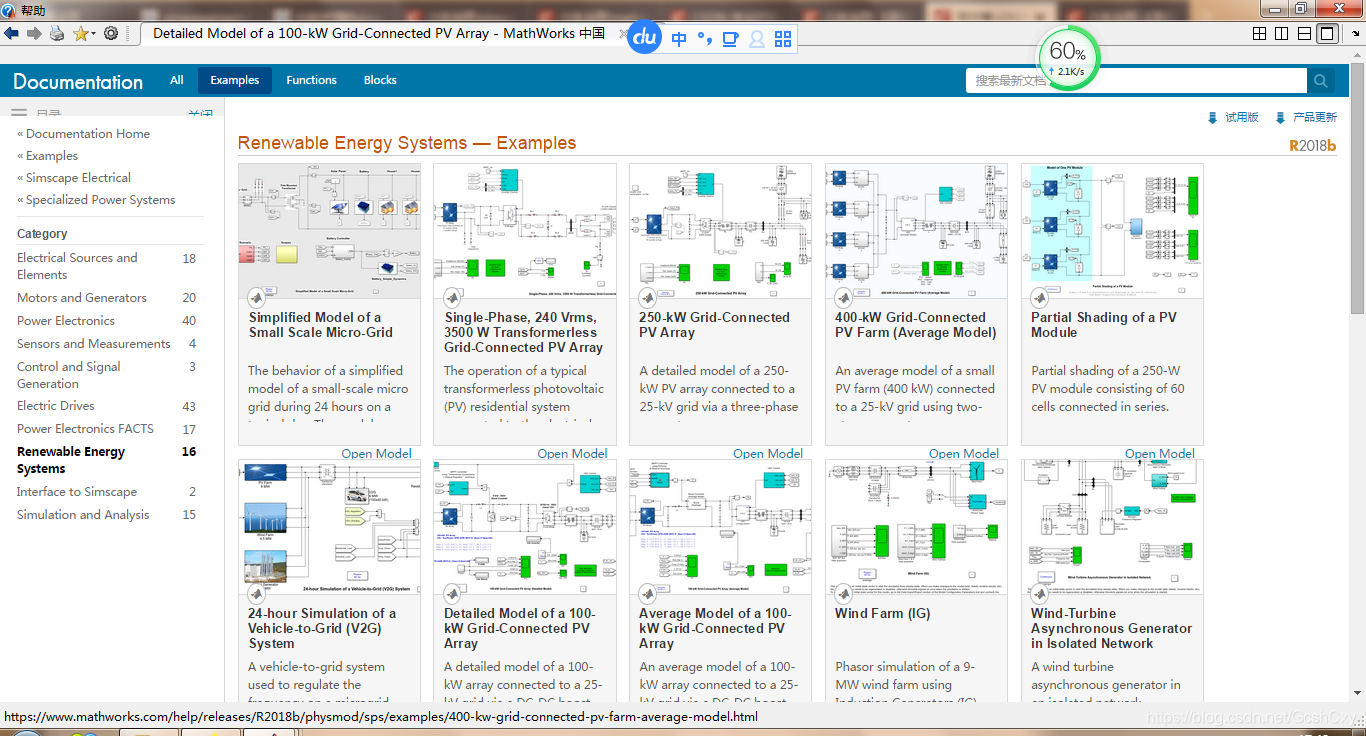This screenshot has height=736, width=1366.
Task: Click the 60% network speed floating widget
Action: pos(1067,57)
